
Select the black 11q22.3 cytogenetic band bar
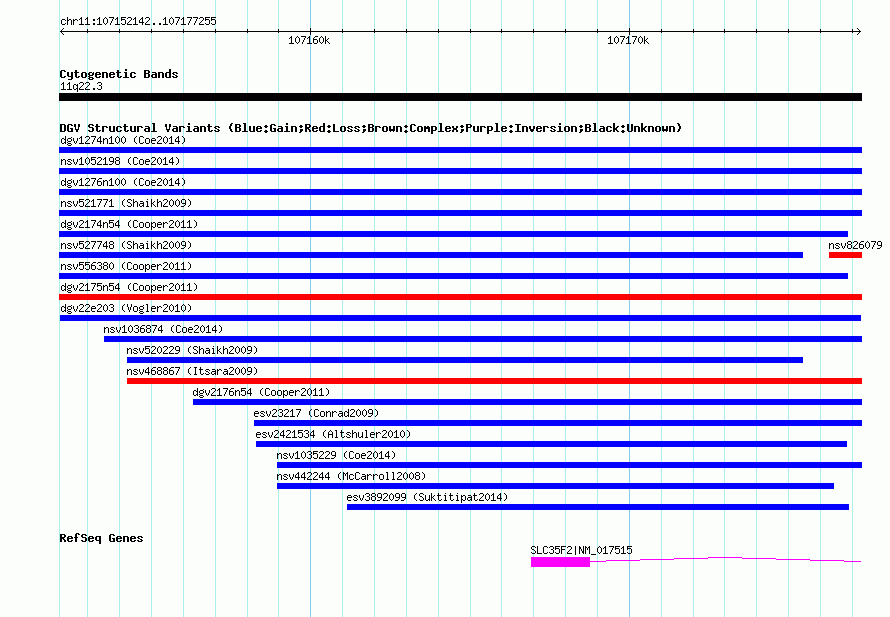[460, 97]
